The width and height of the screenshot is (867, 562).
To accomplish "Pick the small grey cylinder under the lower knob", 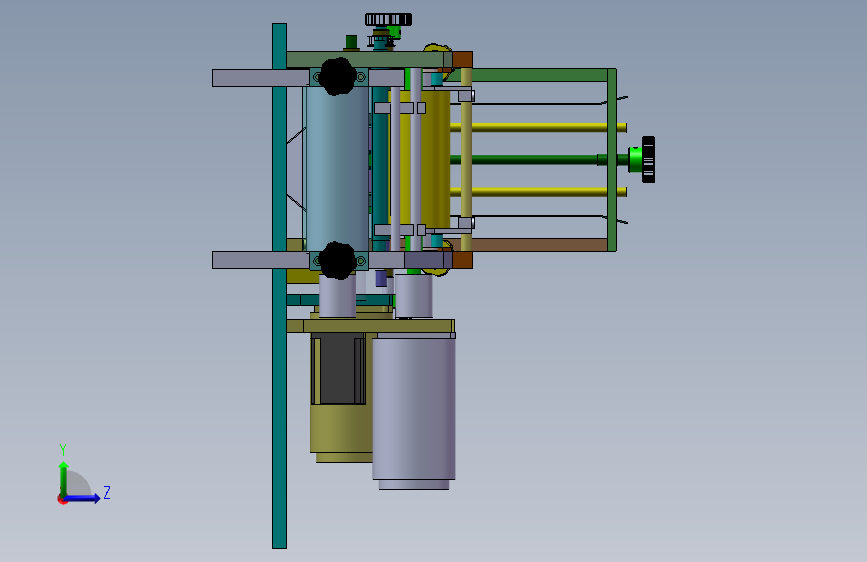I will click(x=337, y=296).
